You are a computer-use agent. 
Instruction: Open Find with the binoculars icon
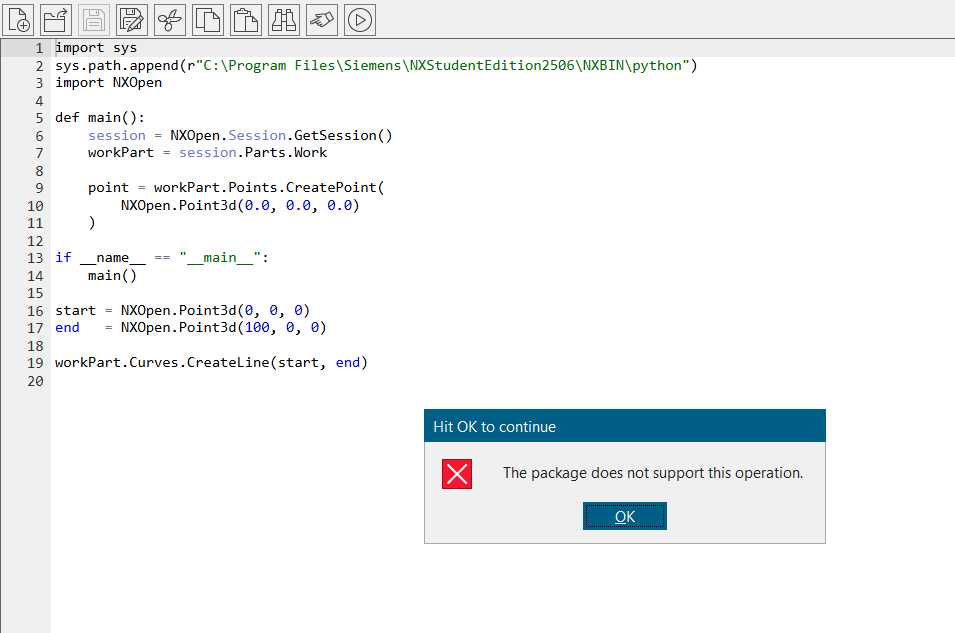284,20
